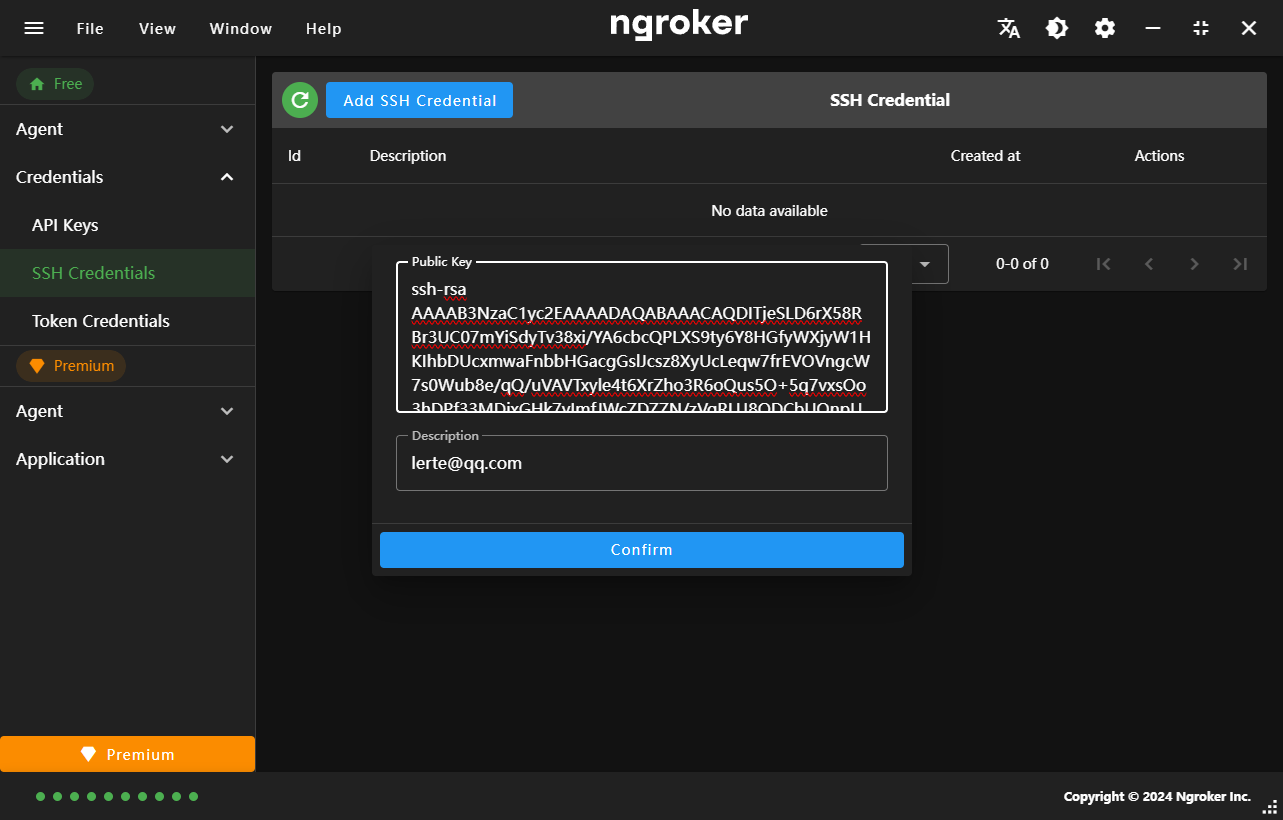Minimize the ngroker window
The width and height of the screenshot is (1283, 820).
(1153, 28)
